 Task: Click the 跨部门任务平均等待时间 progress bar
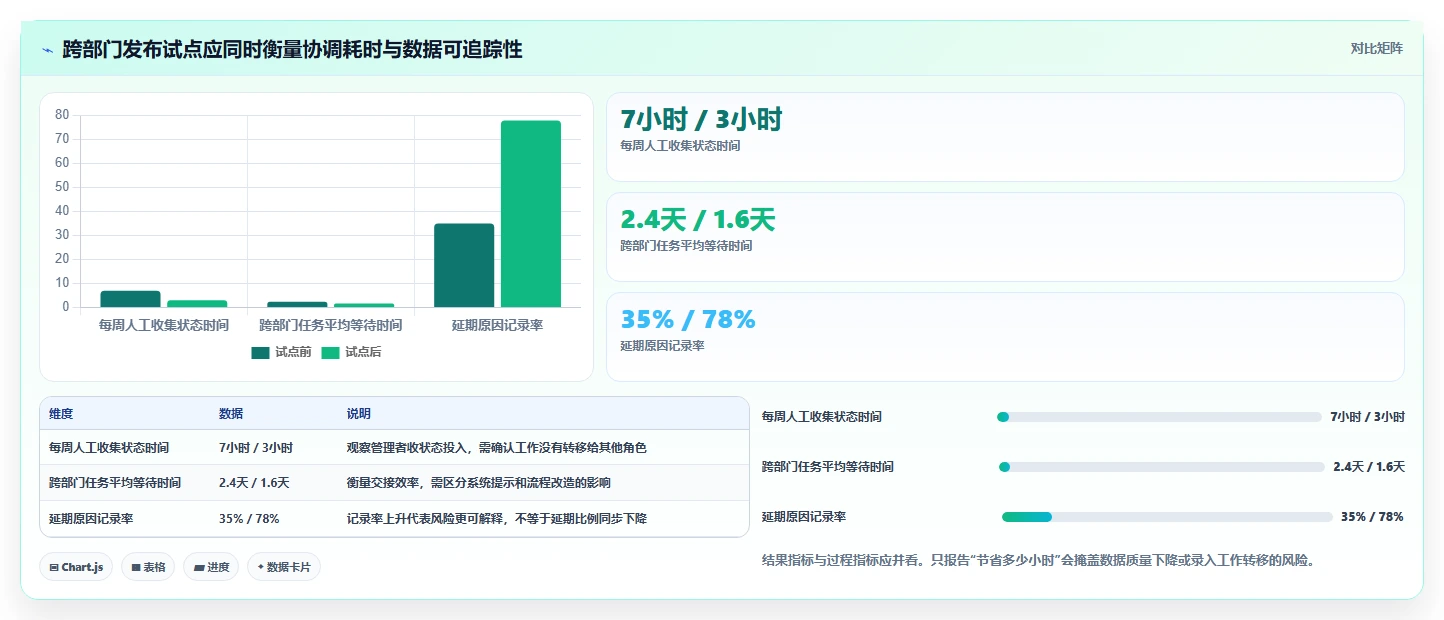[x=1162, y=467]
